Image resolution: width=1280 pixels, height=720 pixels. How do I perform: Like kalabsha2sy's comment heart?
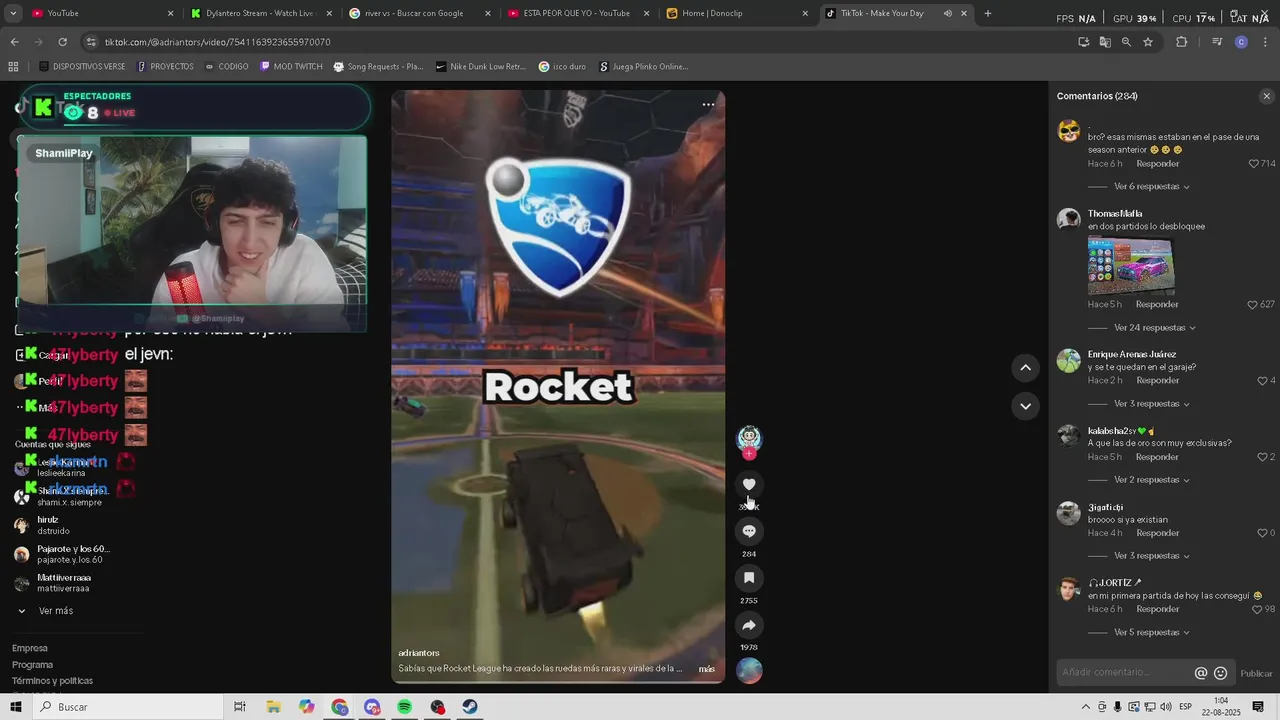click(1262, 457)
